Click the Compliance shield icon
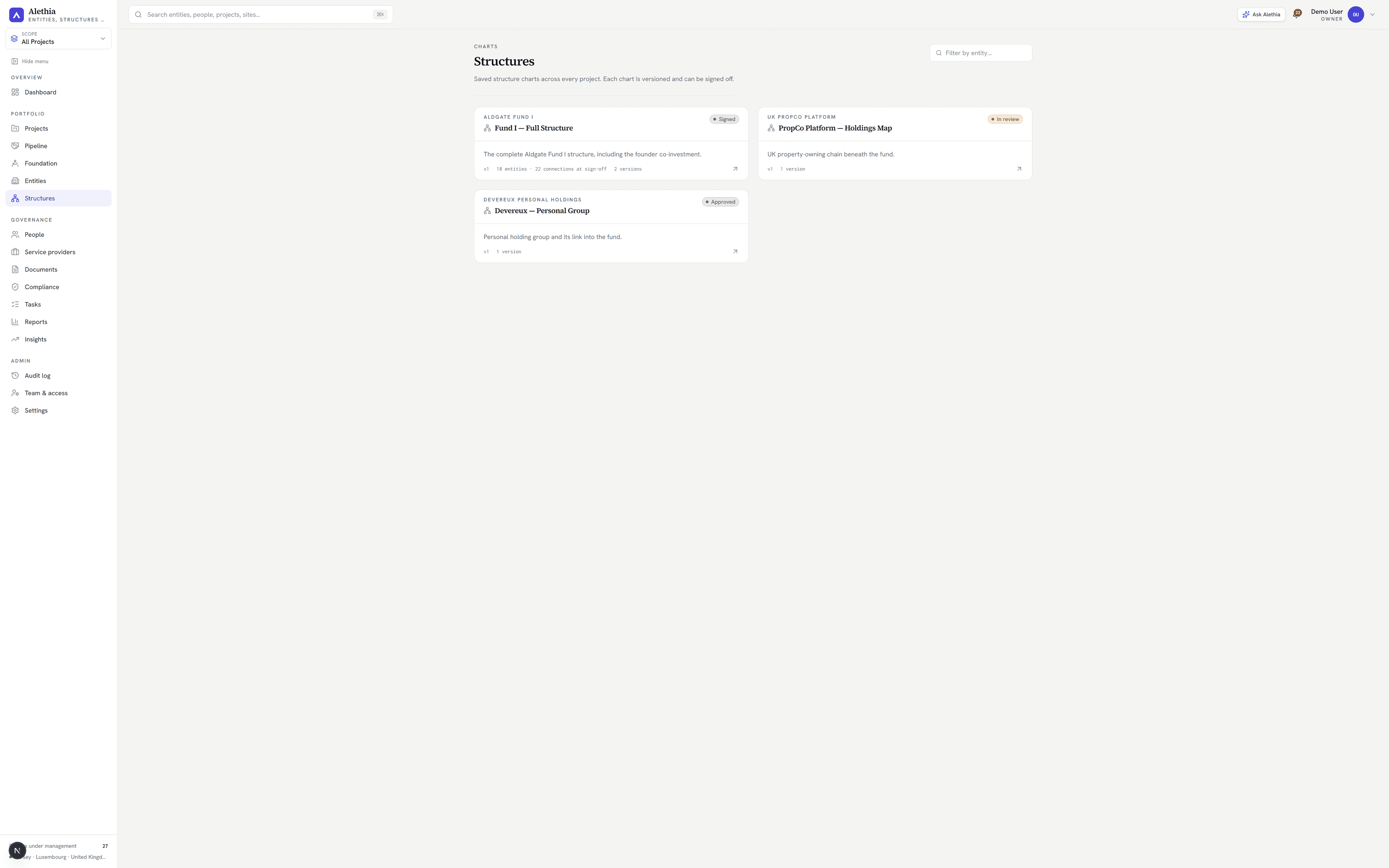This screenshot has width=1389, height=868. [16, 287]
